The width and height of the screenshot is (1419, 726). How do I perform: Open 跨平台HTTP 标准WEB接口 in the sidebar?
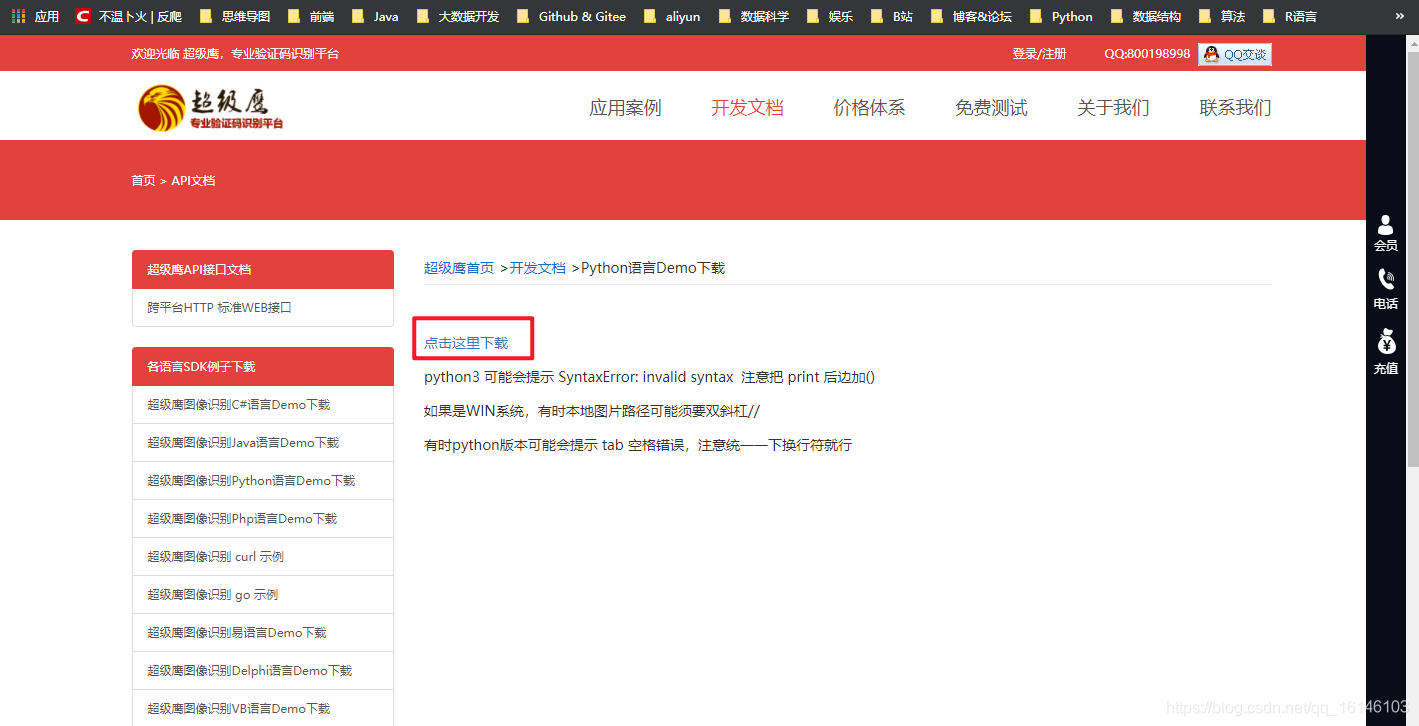point(263,308)
